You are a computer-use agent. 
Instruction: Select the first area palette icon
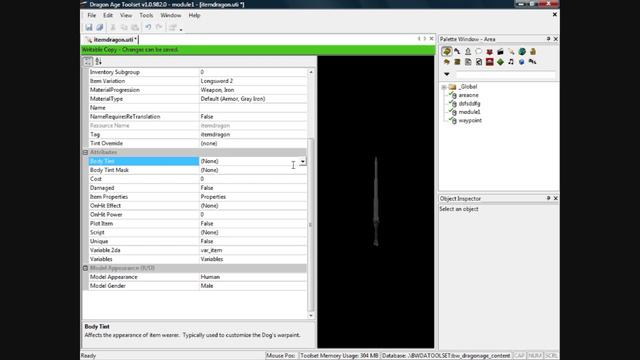click(x=446, y=51)
